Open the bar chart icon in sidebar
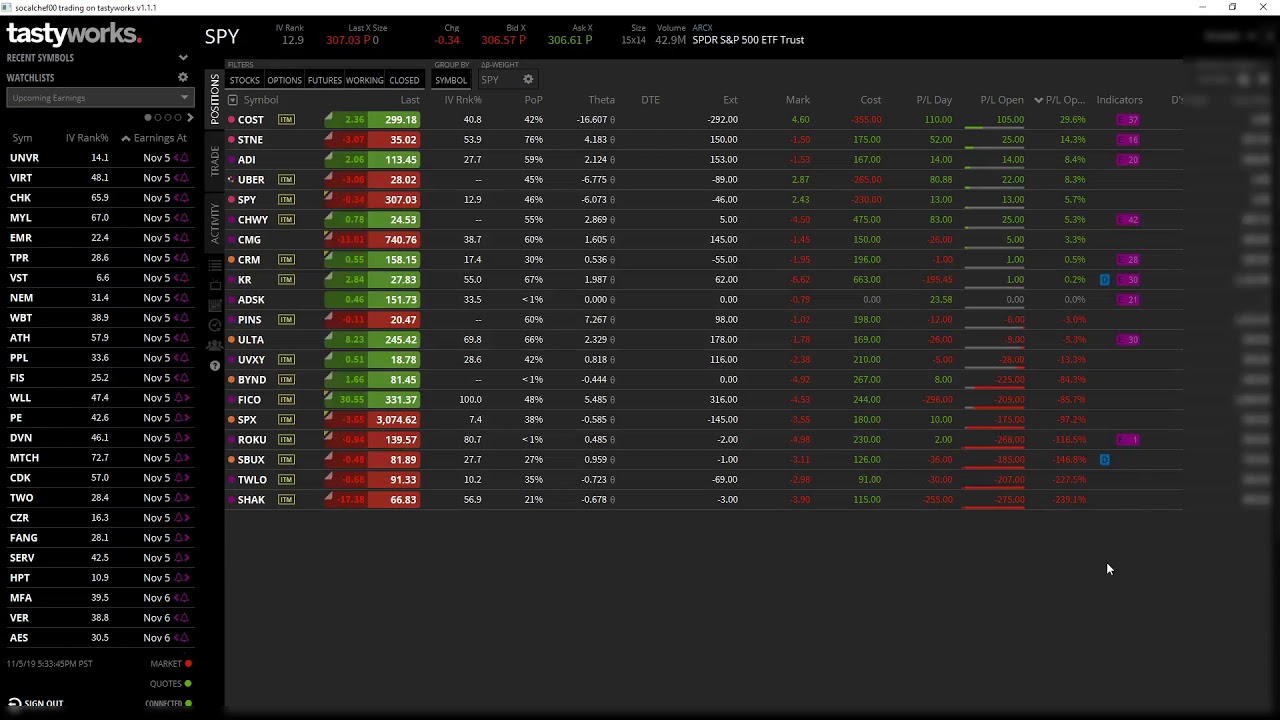This screenshot has width=1280, height=720. point(215,305)
